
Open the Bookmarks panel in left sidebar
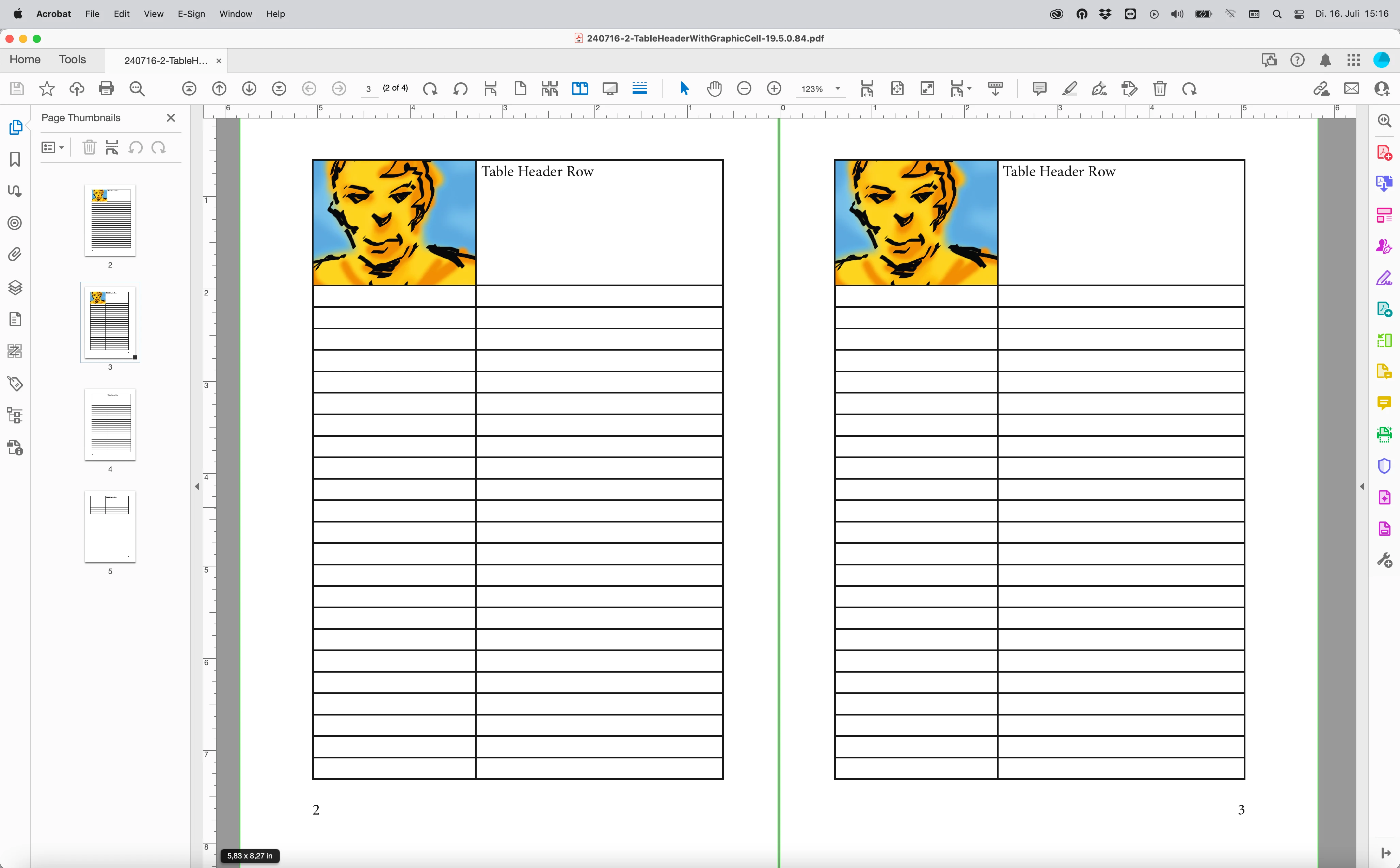pos(15,159)
